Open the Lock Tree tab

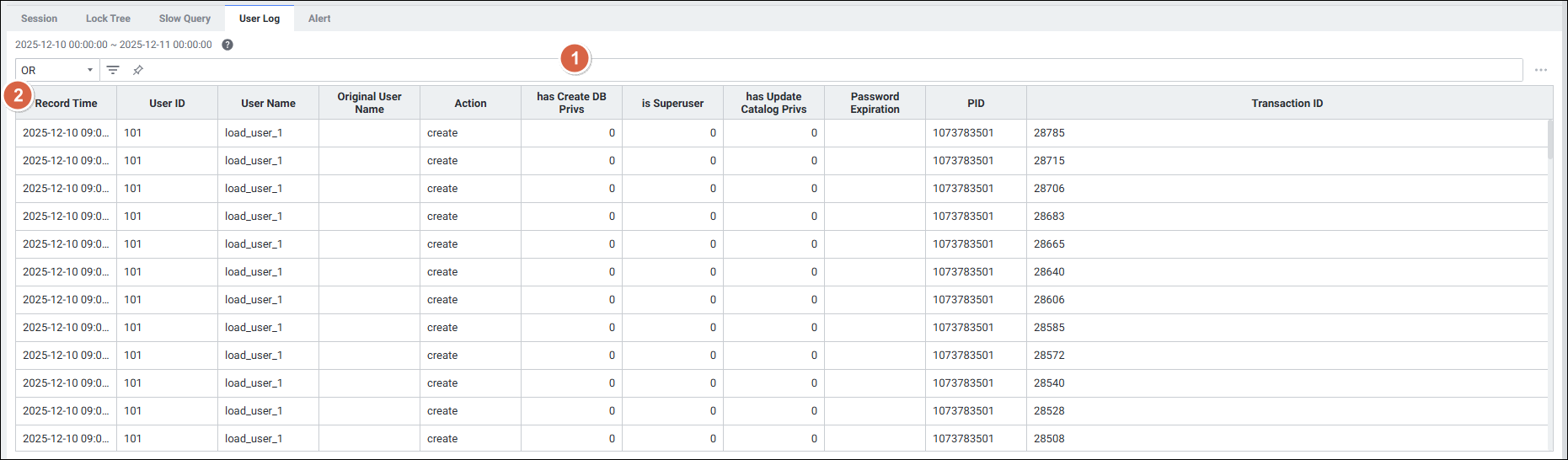tap(108, 19)
